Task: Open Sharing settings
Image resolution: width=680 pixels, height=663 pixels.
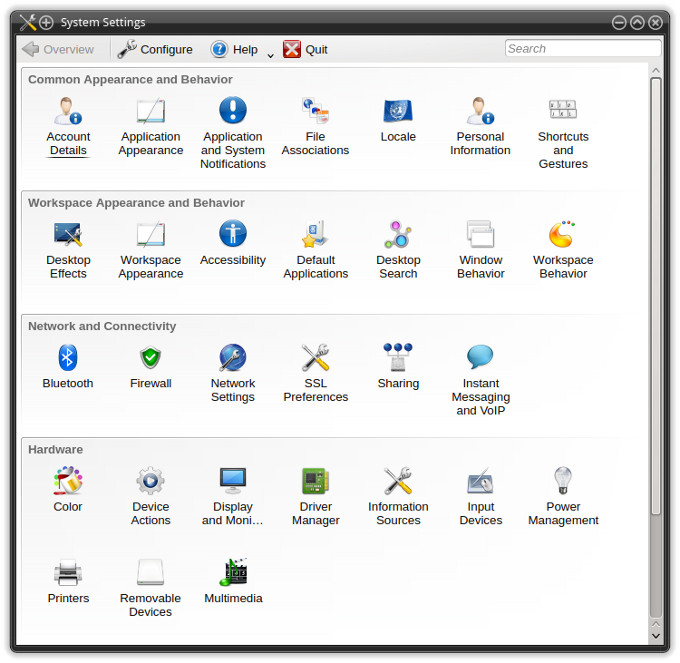Action: pyautogui.click(x=398, y=366)
